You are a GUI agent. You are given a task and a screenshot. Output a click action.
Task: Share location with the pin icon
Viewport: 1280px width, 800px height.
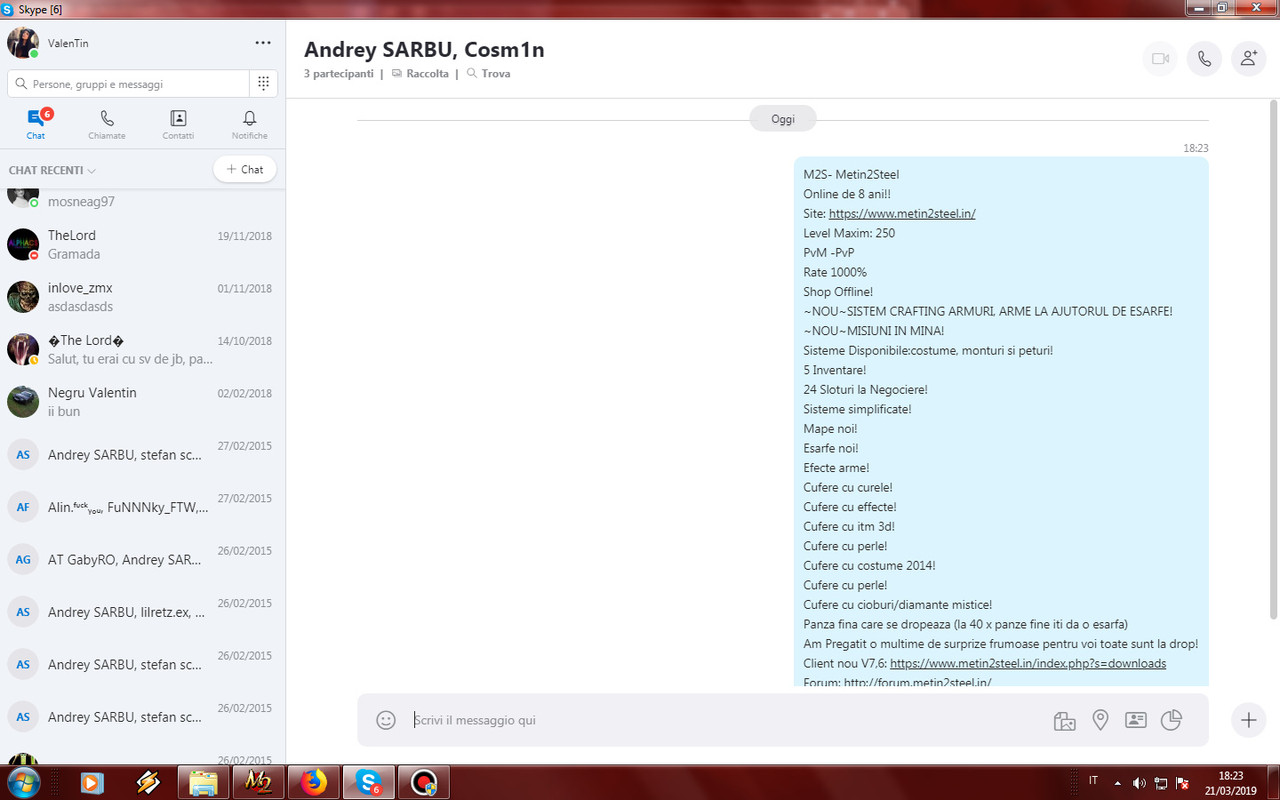(1100, 720)
